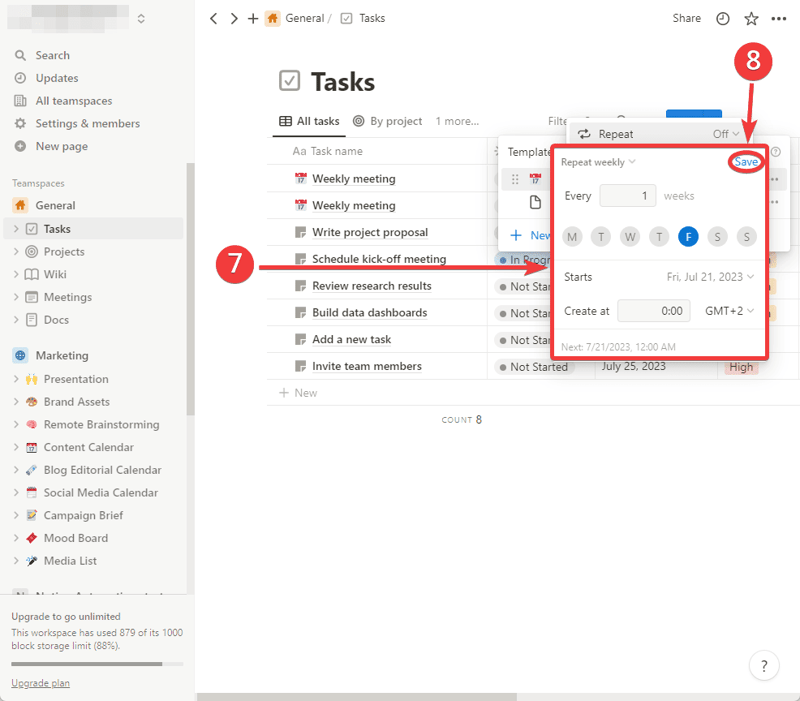Viewport: 800px width, 701px height.
Task: Click the Every weeks number field
Action: (x=628, y=196)
